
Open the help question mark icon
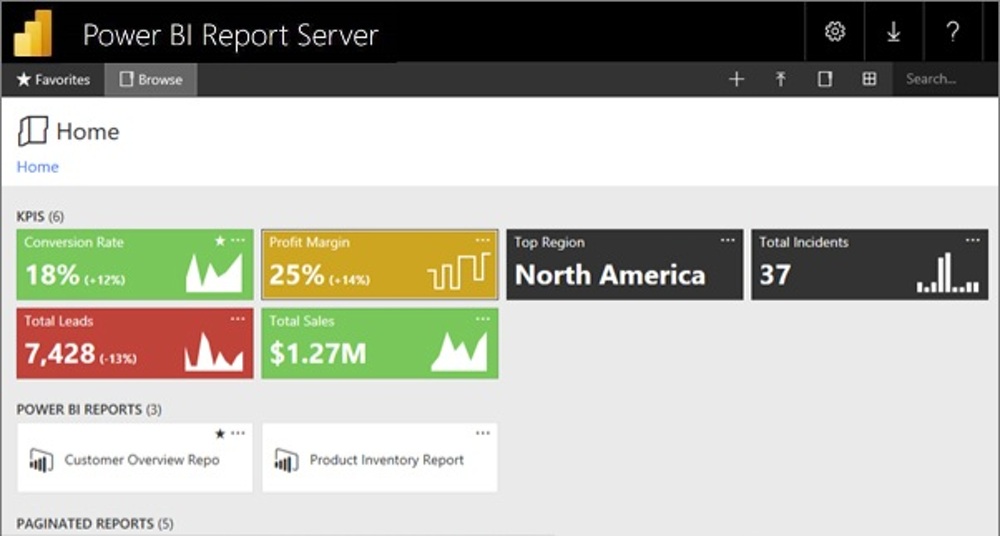(953, 32)
